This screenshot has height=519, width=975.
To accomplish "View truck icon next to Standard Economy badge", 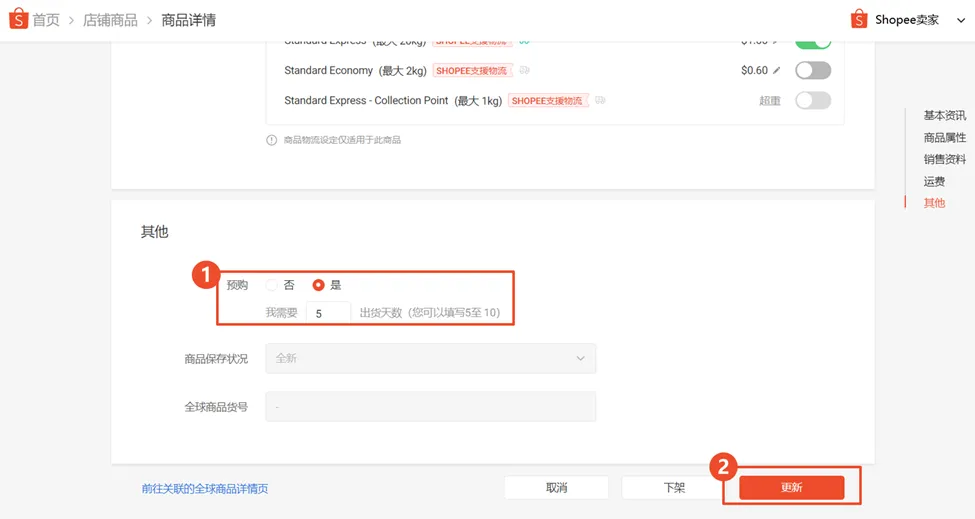I will tap(525, 70).
